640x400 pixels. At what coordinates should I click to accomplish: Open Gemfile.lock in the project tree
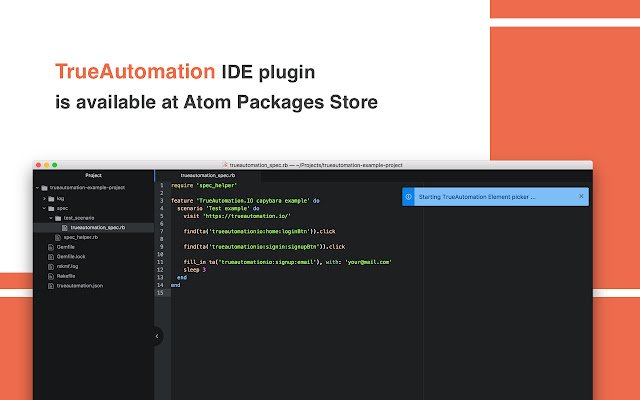coord(71,257)
